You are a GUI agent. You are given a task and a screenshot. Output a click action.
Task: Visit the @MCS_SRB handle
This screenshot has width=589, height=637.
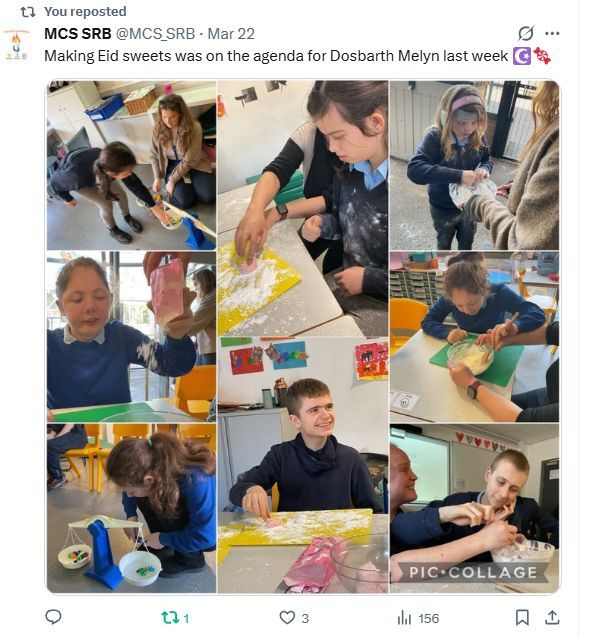156,34
